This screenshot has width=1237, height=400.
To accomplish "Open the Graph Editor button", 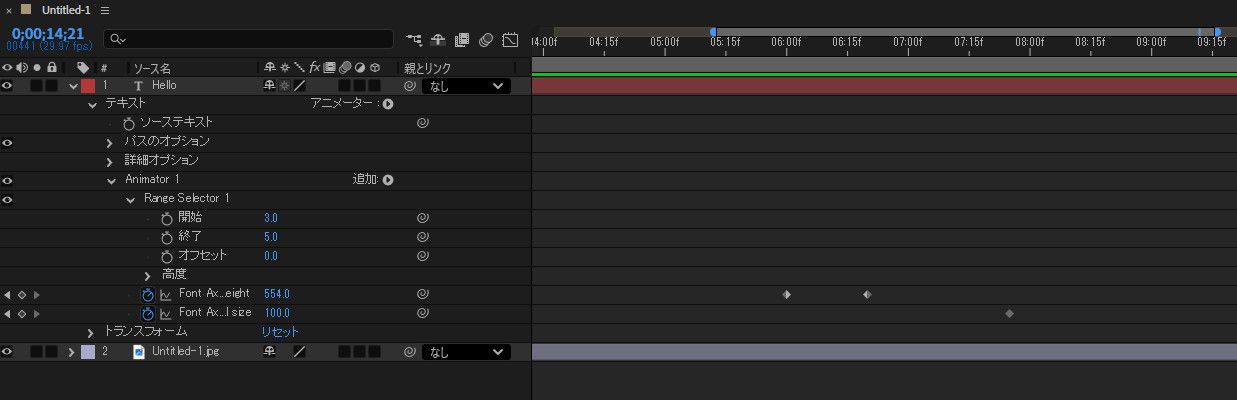I will point(510,40).
